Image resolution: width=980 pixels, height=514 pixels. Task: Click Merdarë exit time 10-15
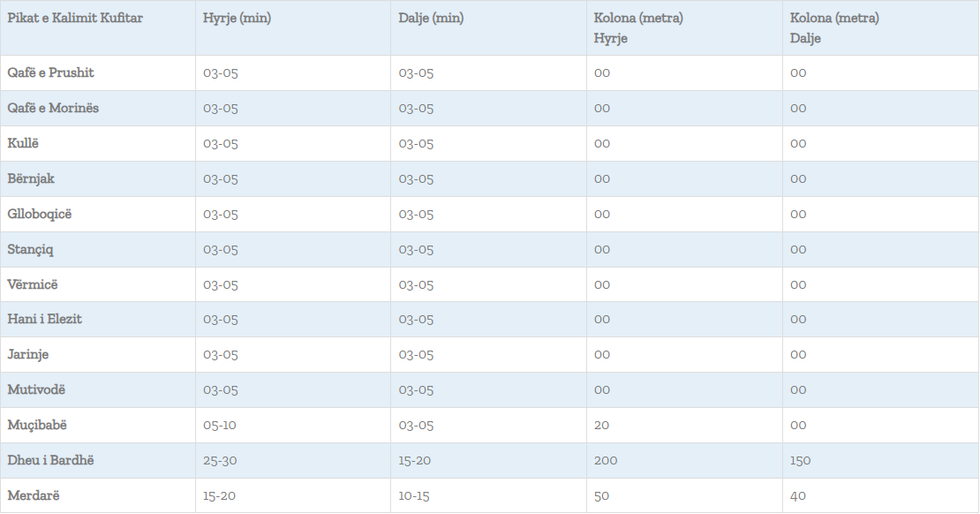click(415, 496)
